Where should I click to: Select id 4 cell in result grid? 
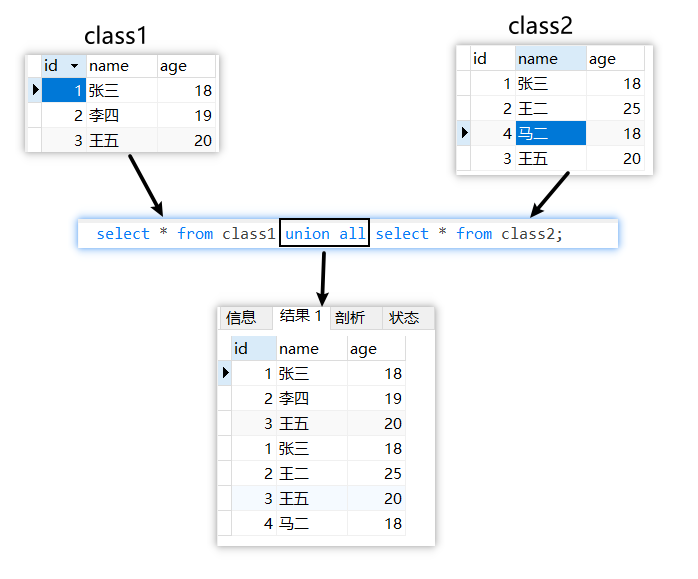pyautogui.click(x=254, y=523)
